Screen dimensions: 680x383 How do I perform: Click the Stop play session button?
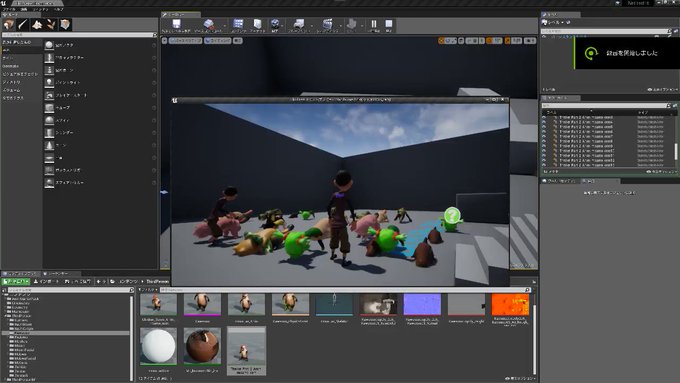coord(389,24)
